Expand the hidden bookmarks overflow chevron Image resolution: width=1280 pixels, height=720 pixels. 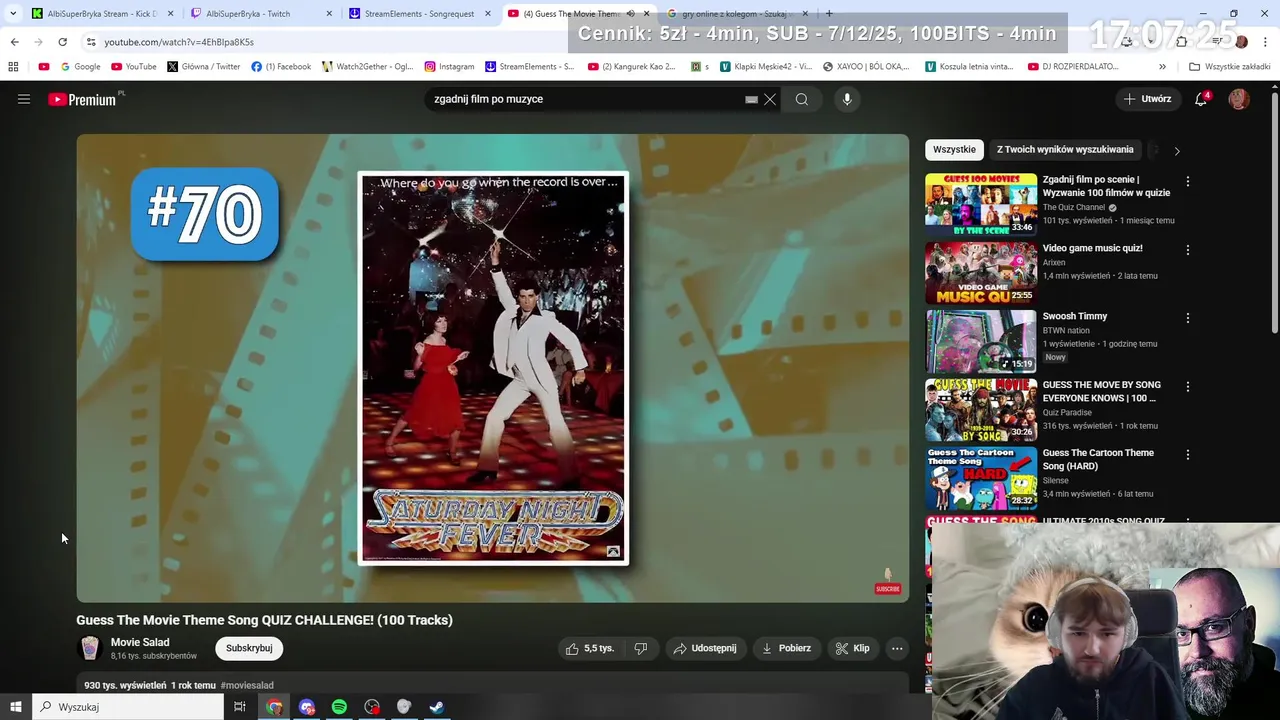coord(1162,67)
